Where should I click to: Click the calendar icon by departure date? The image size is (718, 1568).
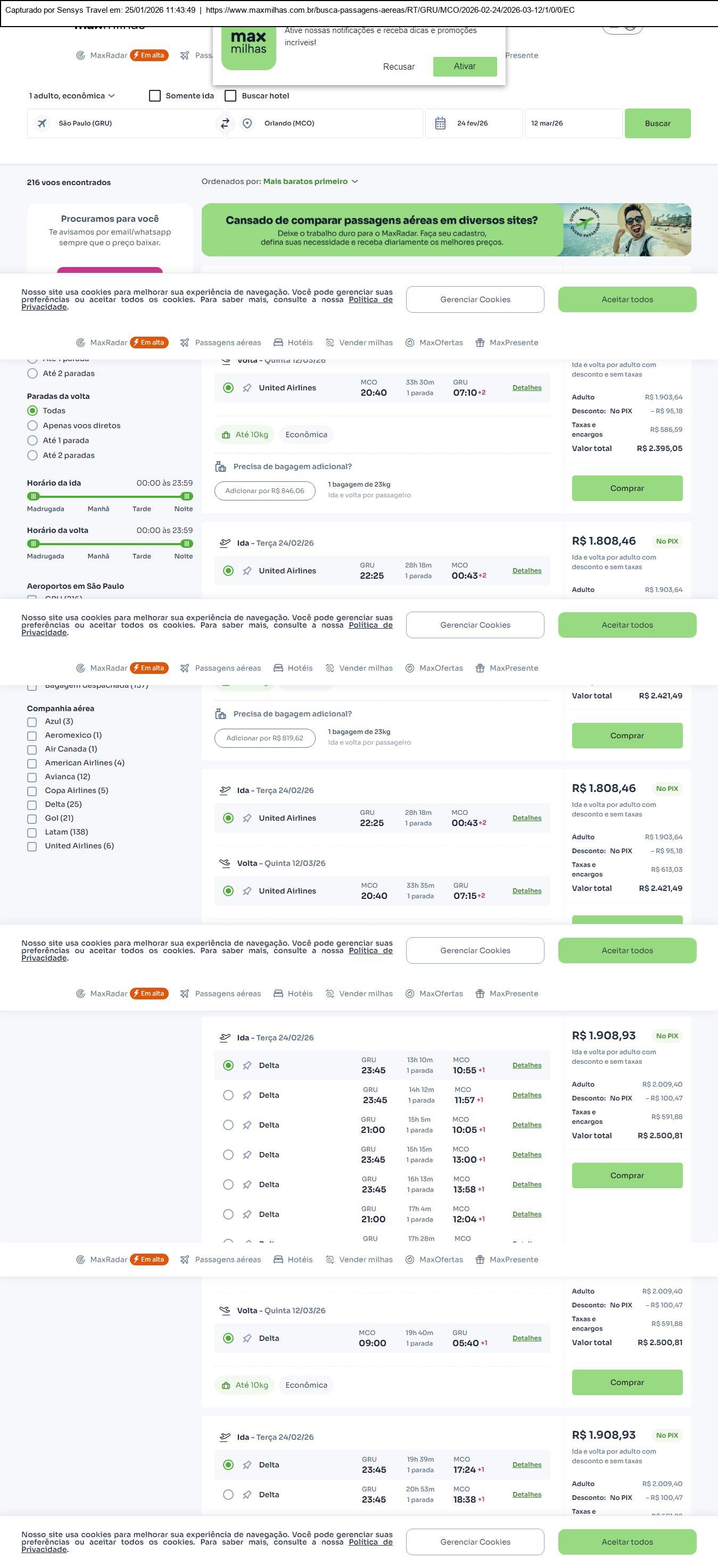click(x=440, y=123)
